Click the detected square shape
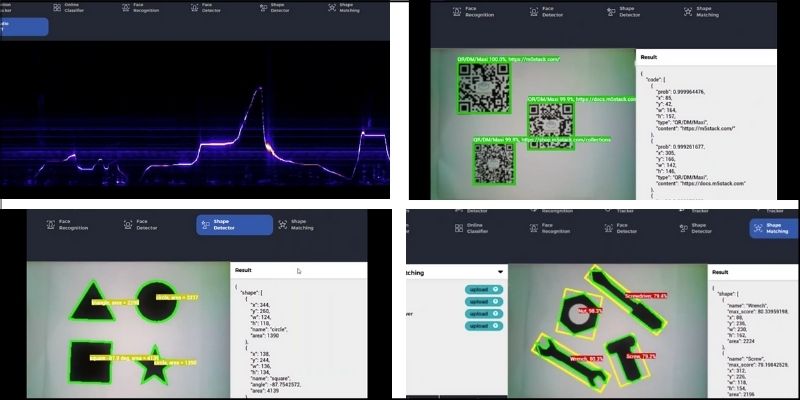800x400 pixels. point(90,362)
